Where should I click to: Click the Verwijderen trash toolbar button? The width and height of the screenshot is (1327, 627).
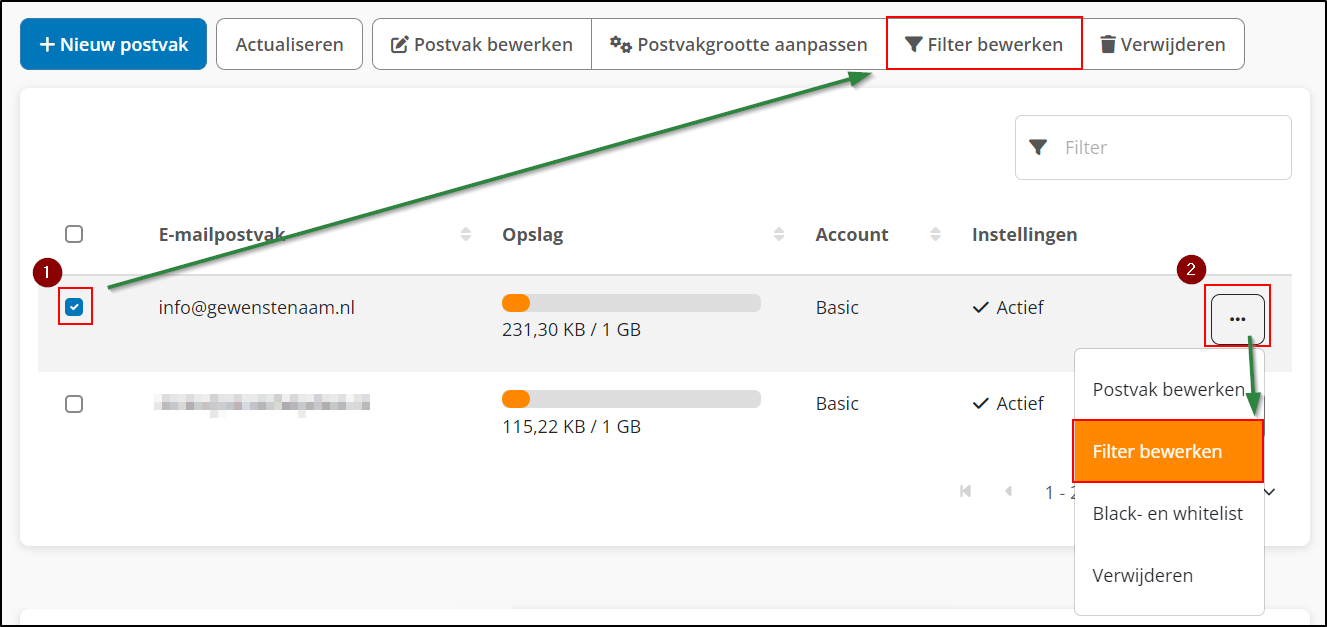1162,44
